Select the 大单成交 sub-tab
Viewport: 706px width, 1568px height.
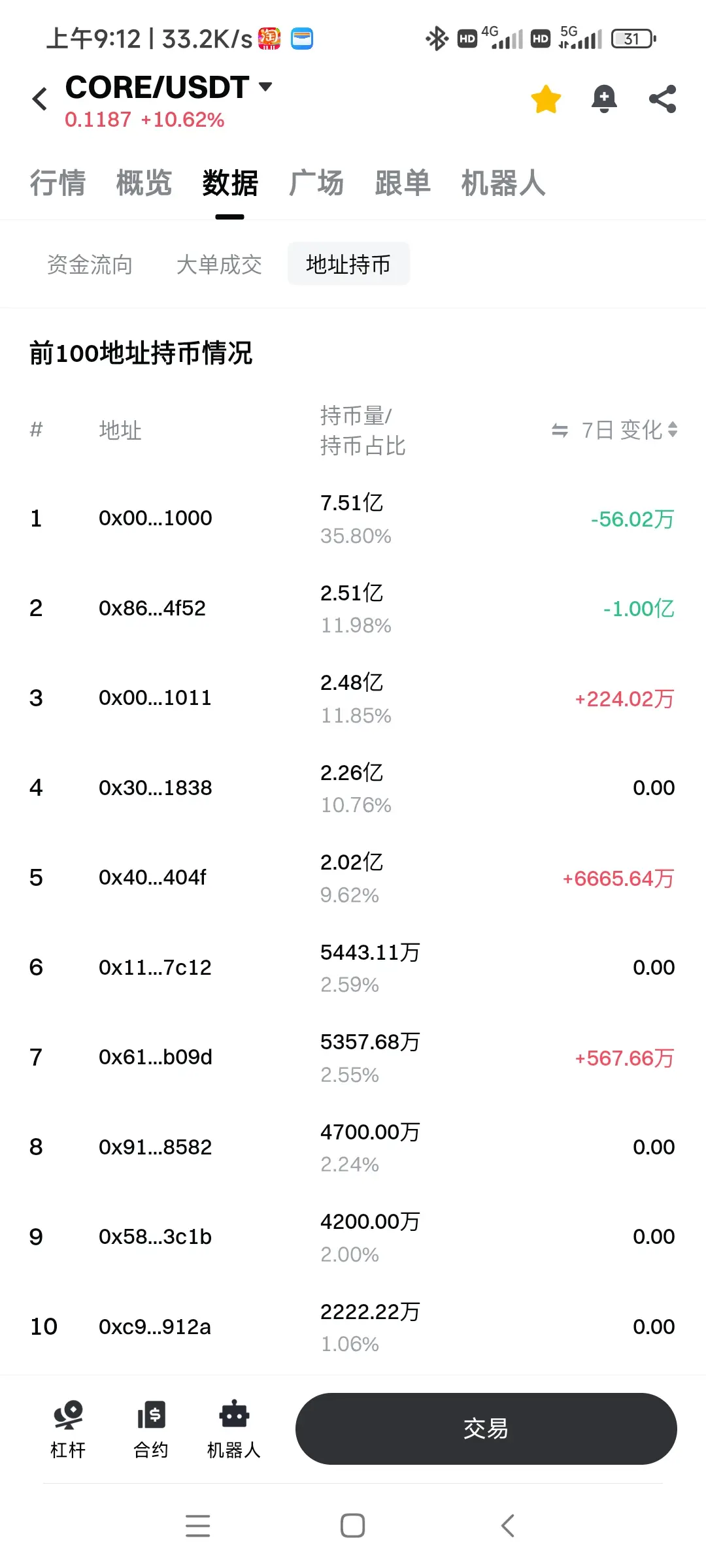pyautogui.click(x=219, y=265)
